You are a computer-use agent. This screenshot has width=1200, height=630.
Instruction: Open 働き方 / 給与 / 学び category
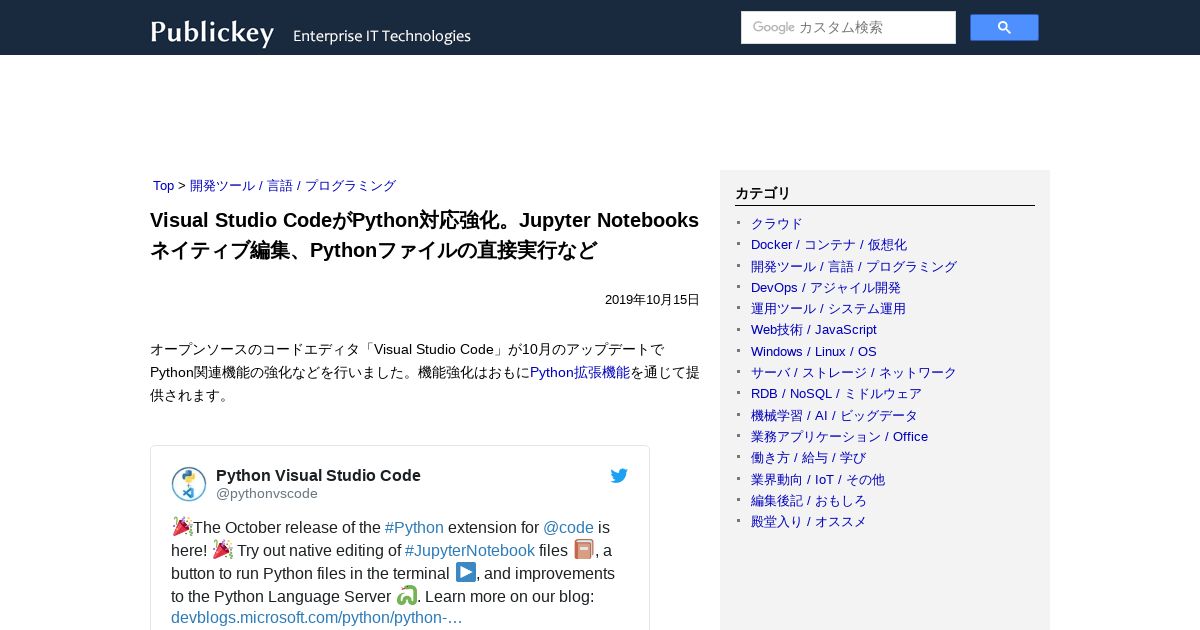(809, 458)
